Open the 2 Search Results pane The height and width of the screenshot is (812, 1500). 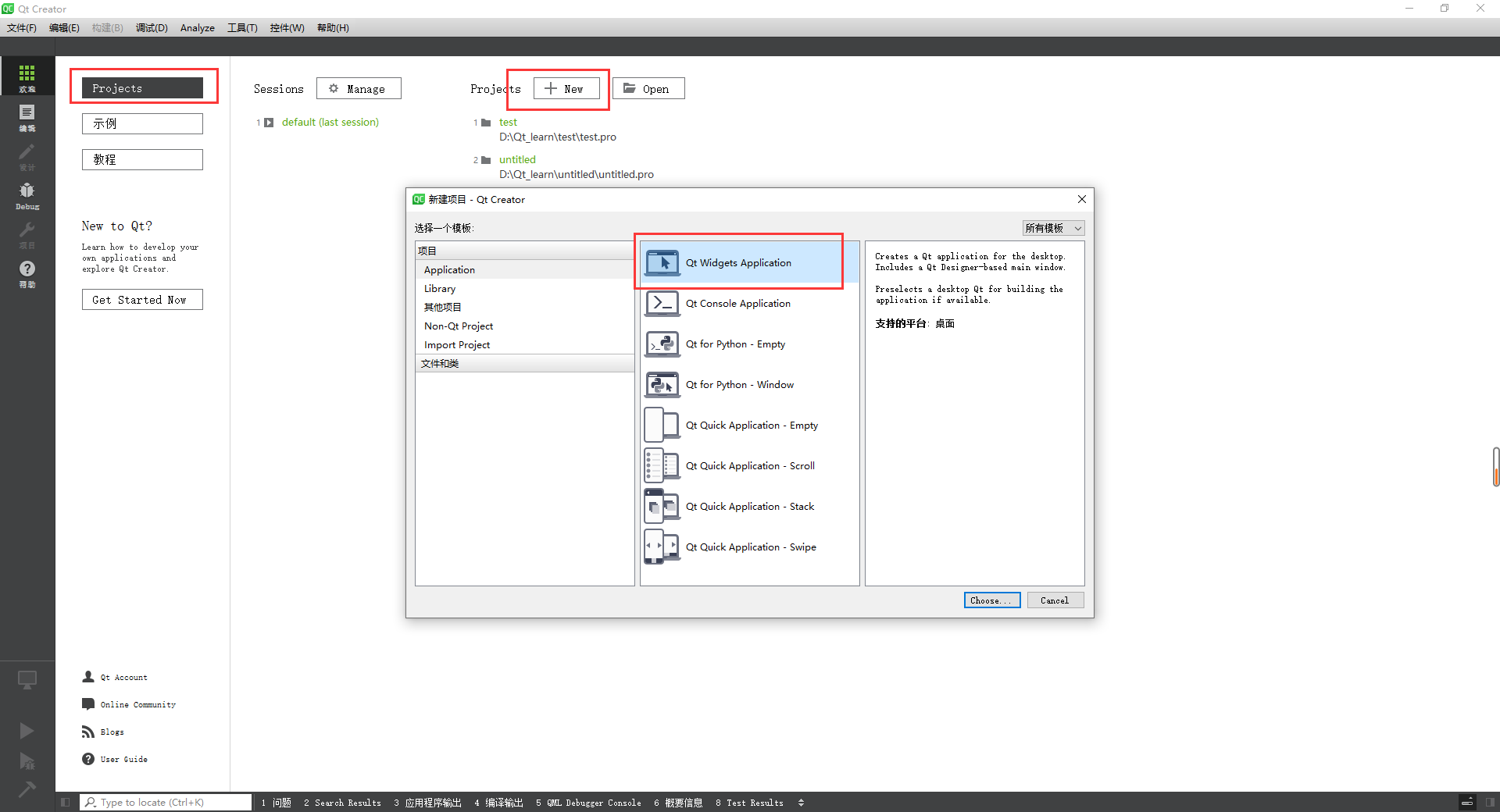click(342, 803)
